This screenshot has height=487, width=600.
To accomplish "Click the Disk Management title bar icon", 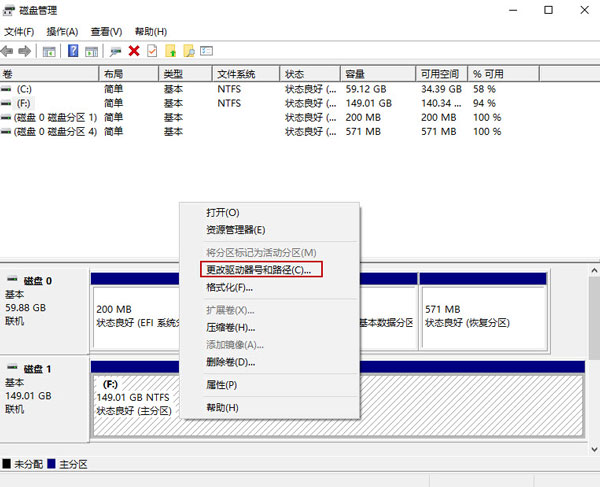I will point(9,10).
